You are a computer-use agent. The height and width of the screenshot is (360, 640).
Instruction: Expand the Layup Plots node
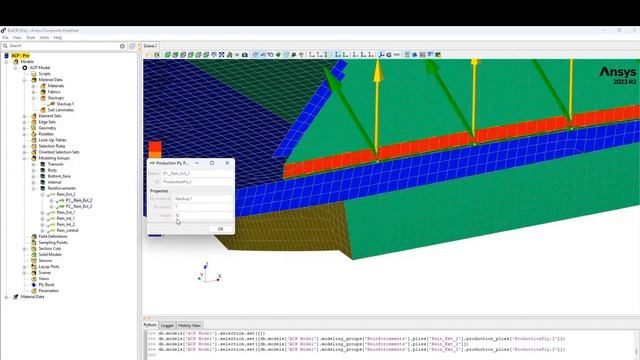click(24, 267)
